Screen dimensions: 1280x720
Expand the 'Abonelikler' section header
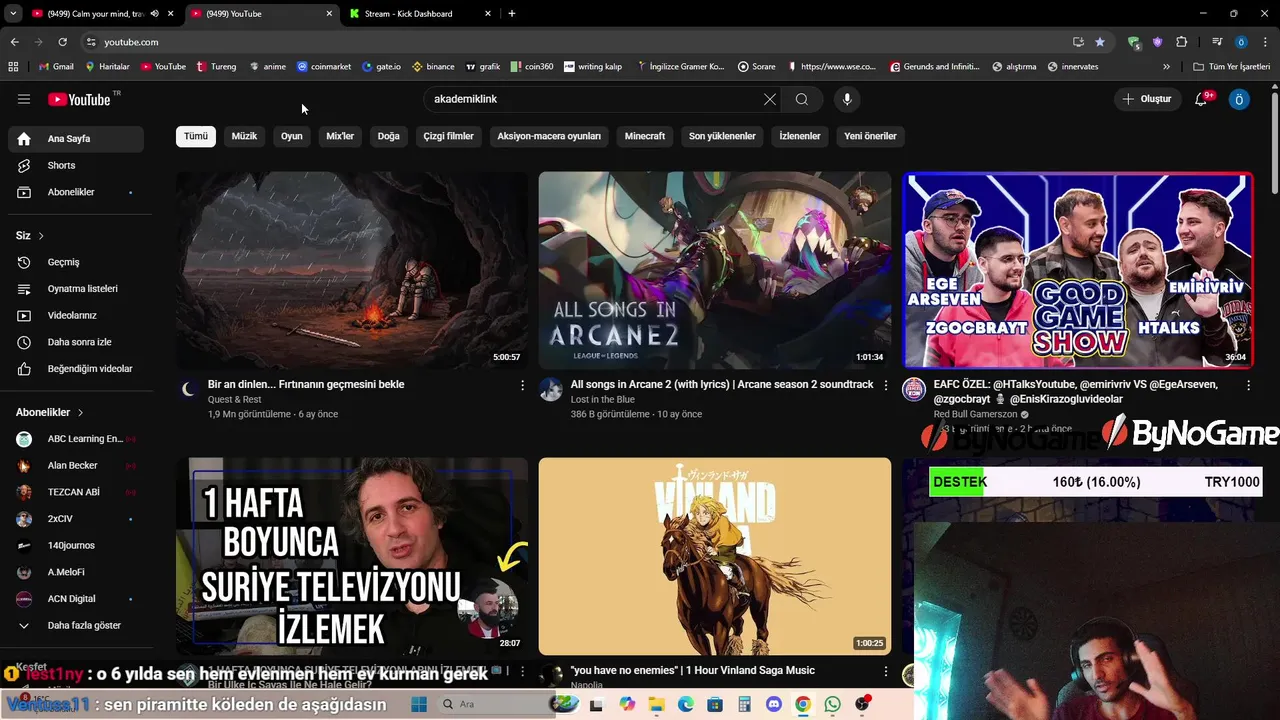[50, 412]
